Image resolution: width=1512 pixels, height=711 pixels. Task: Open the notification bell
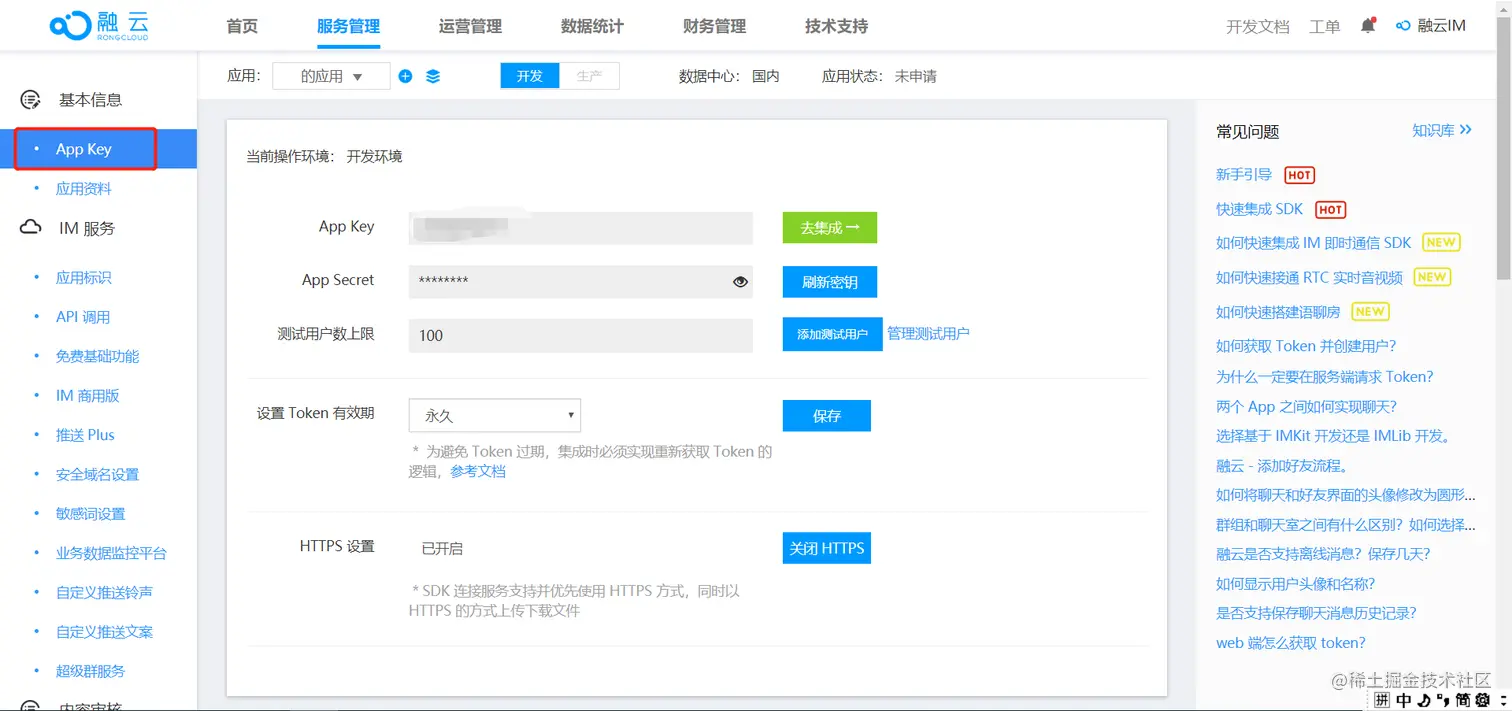point(1368,26)
